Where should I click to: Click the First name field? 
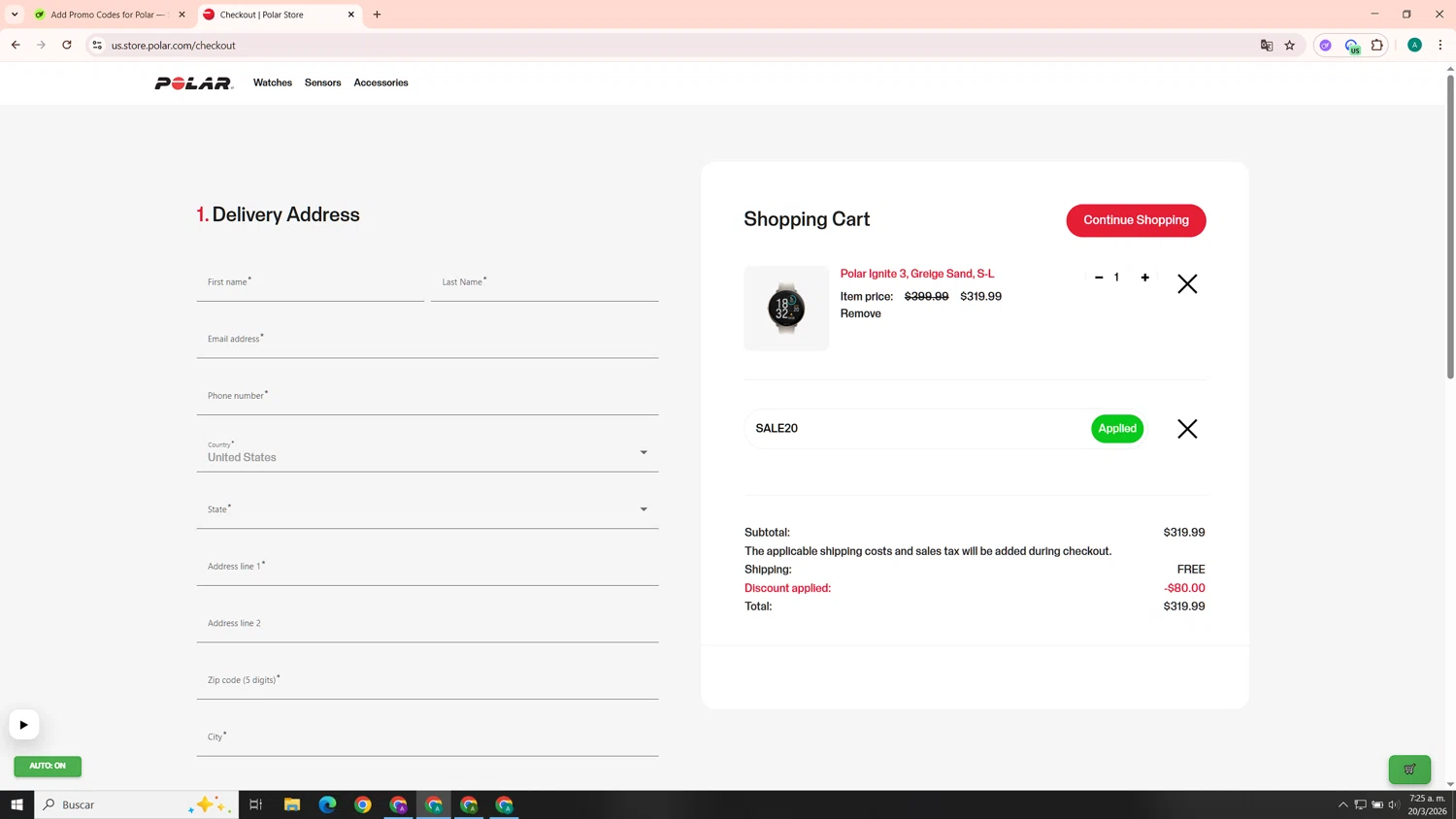point(311,282)
